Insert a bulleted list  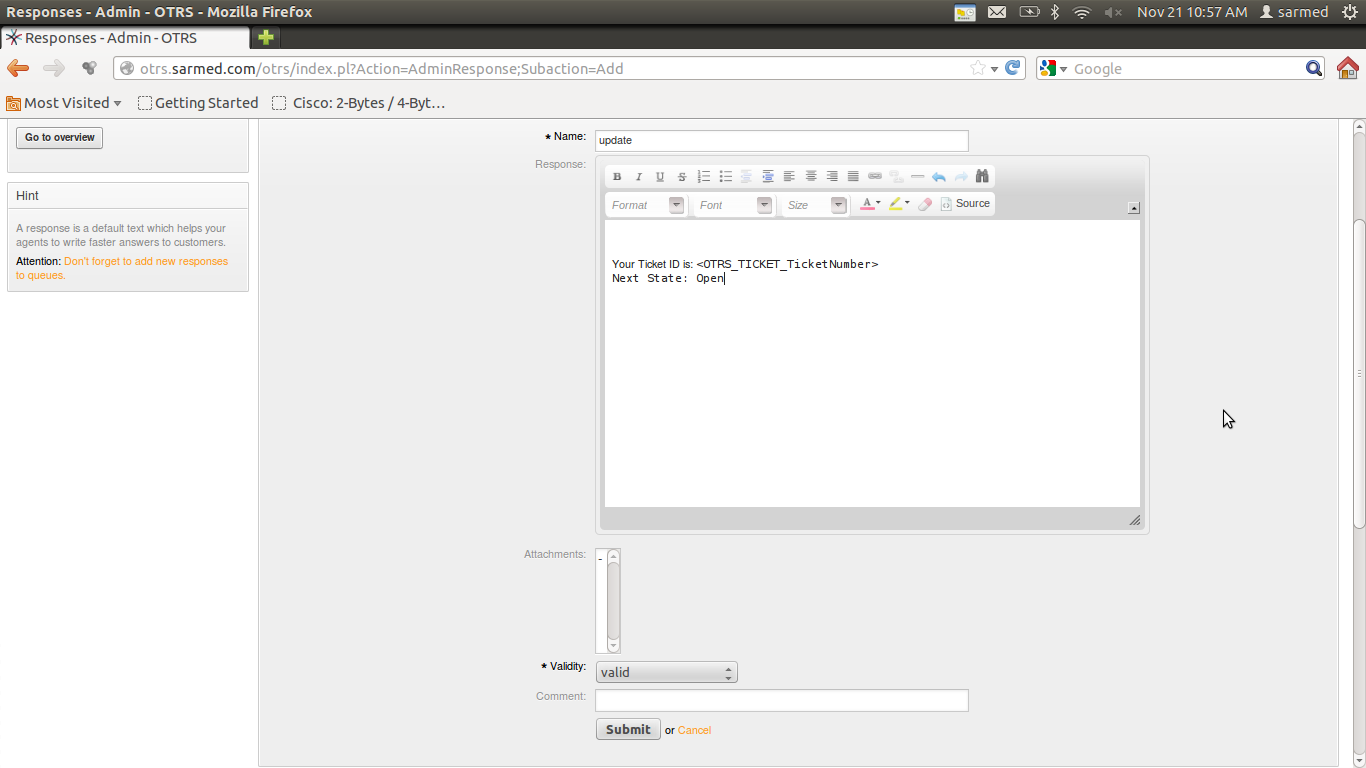coord(726,177)
